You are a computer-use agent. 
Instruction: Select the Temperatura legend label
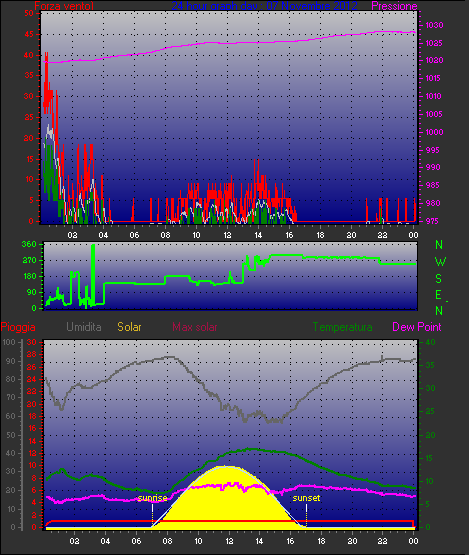(342, 327)
